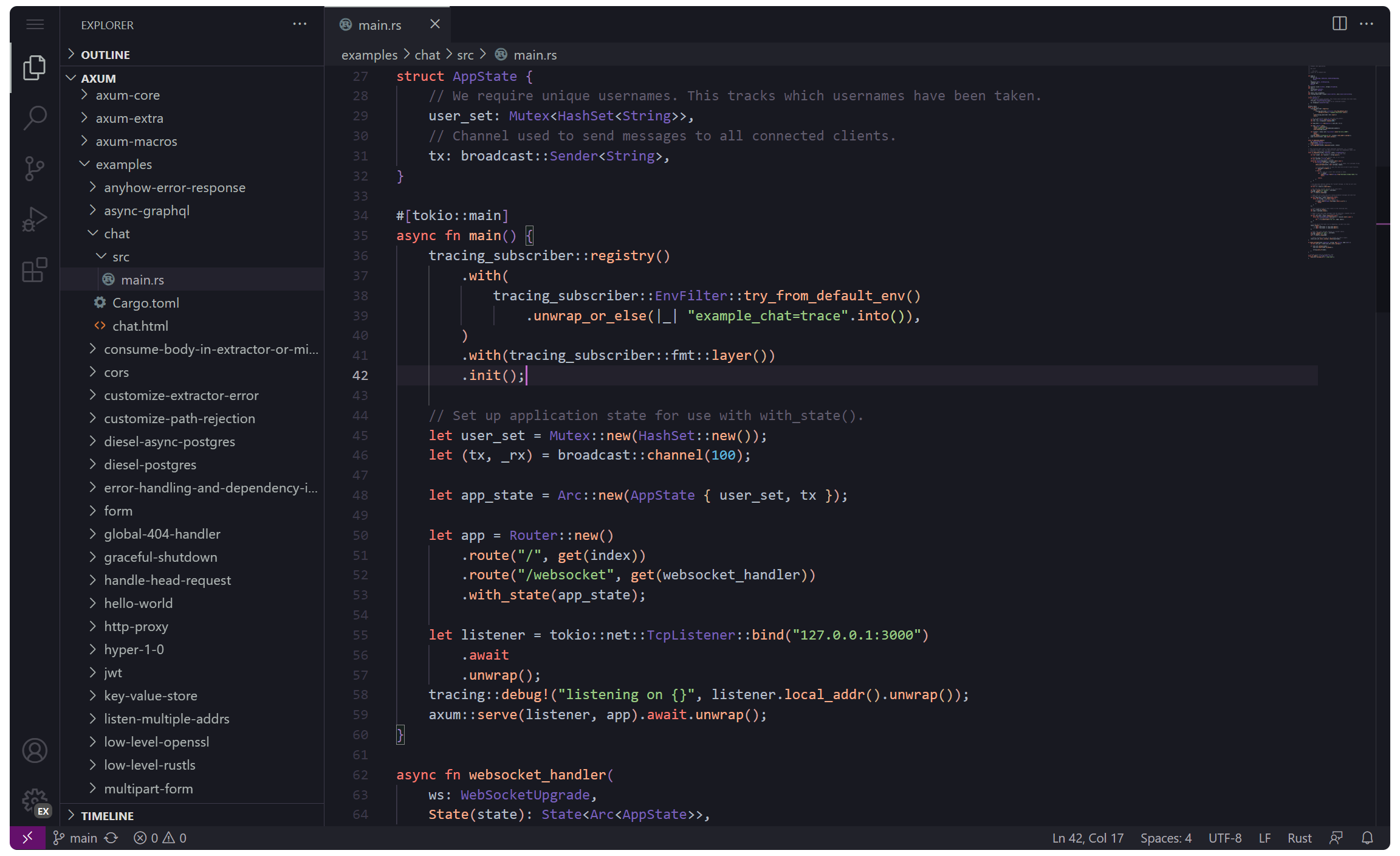Open Explorer views more actions menu
The height and width of the screenshot is (856, 1400).
[300, 24]
